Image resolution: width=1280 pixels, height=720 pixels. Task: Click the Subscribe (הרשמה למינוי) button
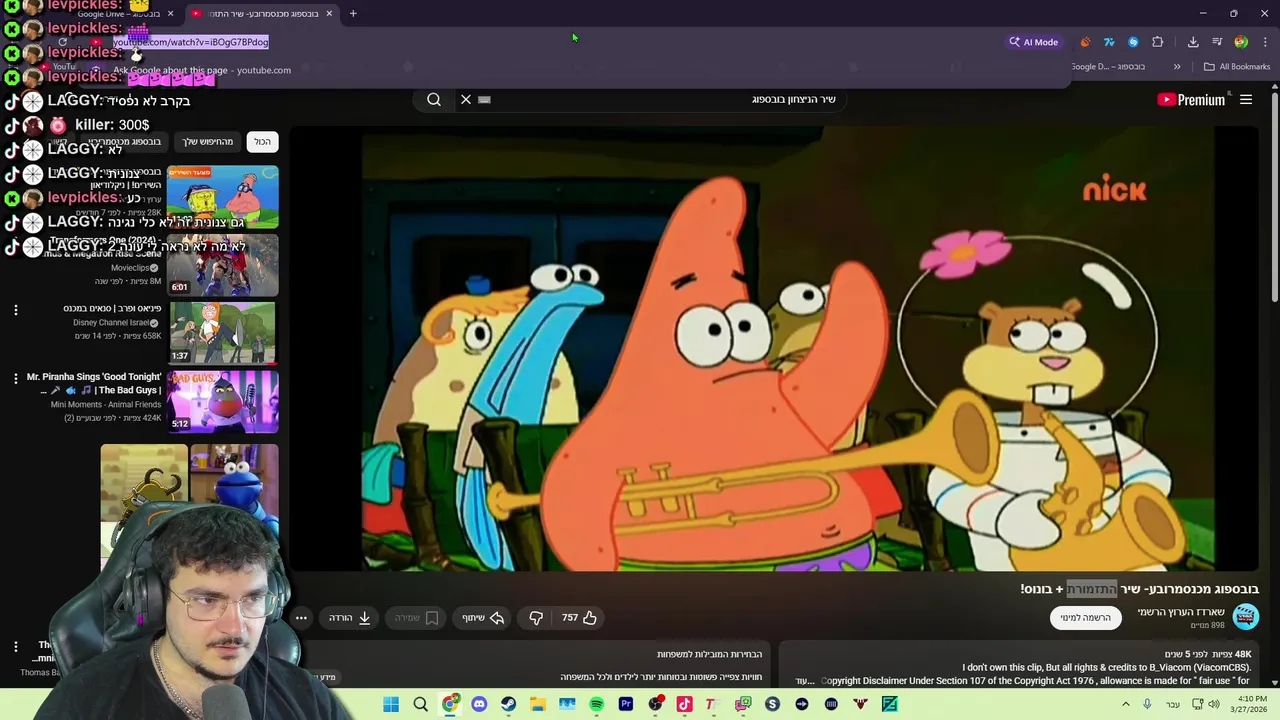tap(1086, 618)
